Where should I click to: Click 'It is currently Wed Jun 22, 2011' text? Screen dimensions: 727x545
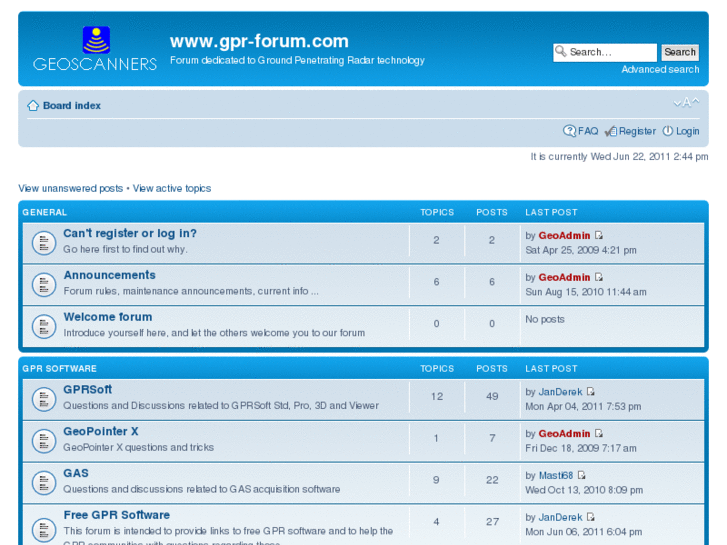619,157
